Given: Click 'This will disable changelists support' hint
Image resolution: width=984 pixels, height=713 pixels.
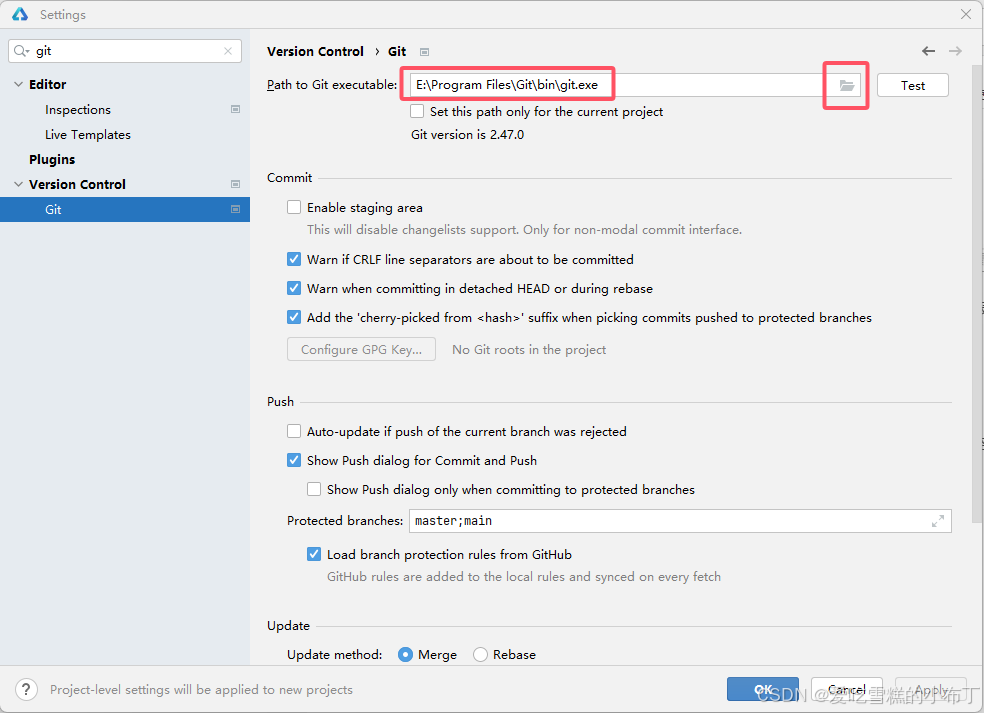Looking at the screenshot, I should [x=525, y=230].
